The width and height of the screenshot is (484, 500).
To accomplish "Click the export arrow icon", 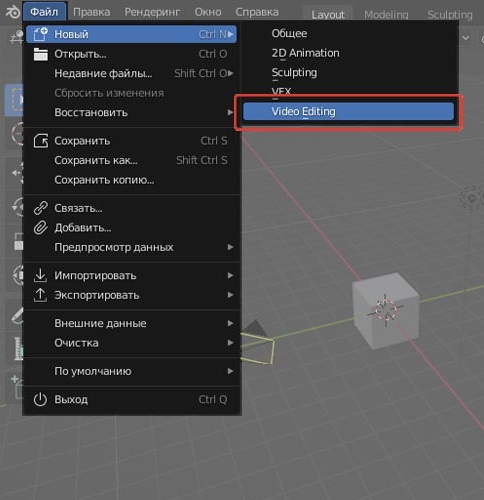I will [x=40, y=295].
